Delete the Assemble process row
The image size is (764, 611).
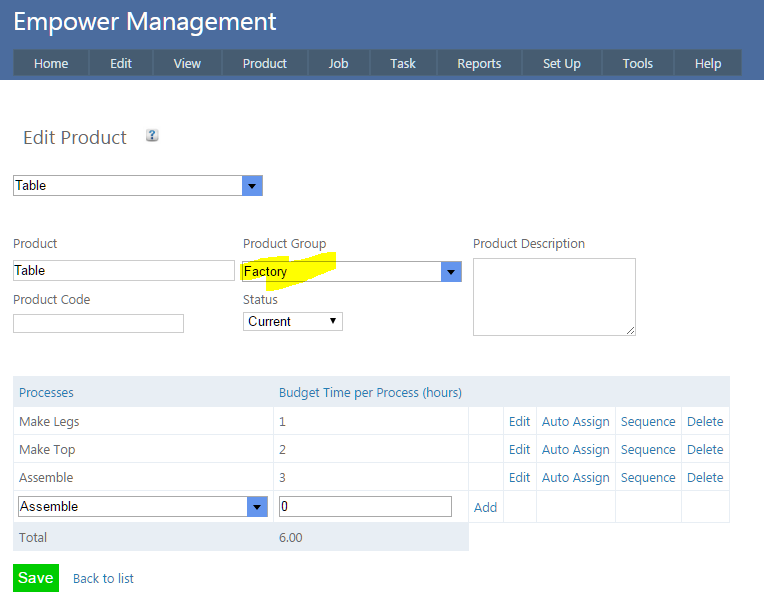[704, 478]
